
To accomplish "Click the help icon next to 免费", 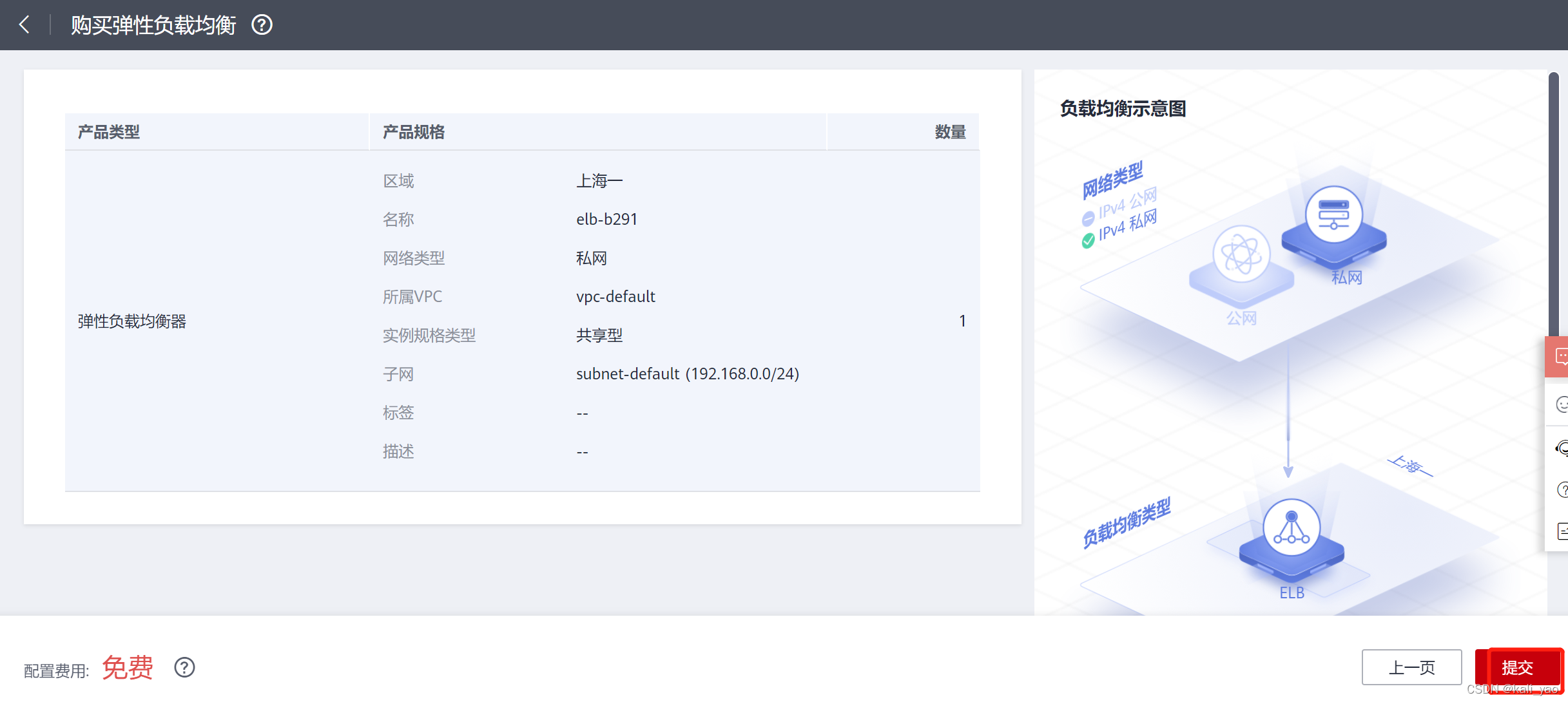I will [x=184, y=667].
